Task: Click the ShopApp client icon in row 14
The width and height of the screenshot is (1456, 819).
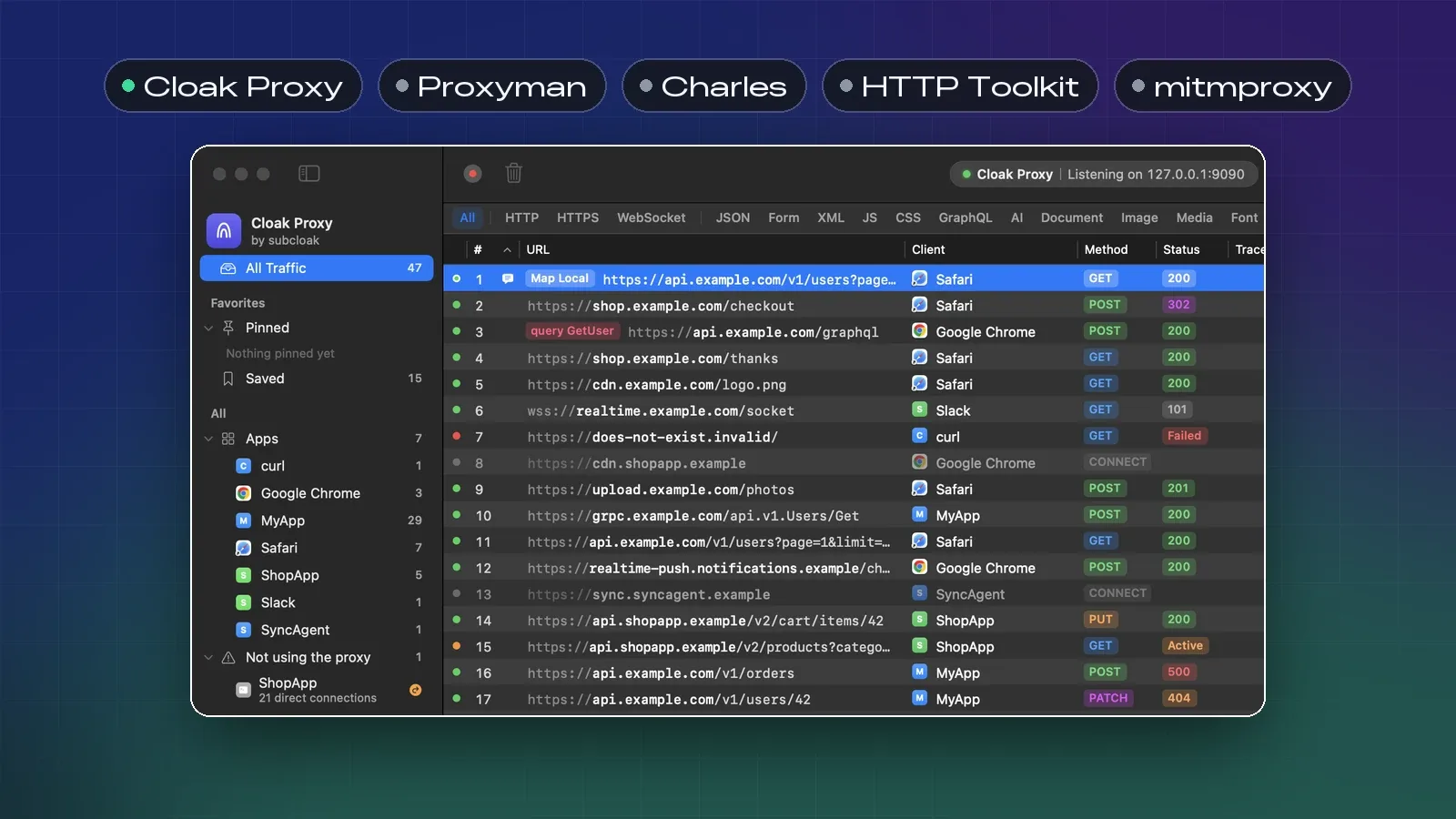Action: pos(920,620)
